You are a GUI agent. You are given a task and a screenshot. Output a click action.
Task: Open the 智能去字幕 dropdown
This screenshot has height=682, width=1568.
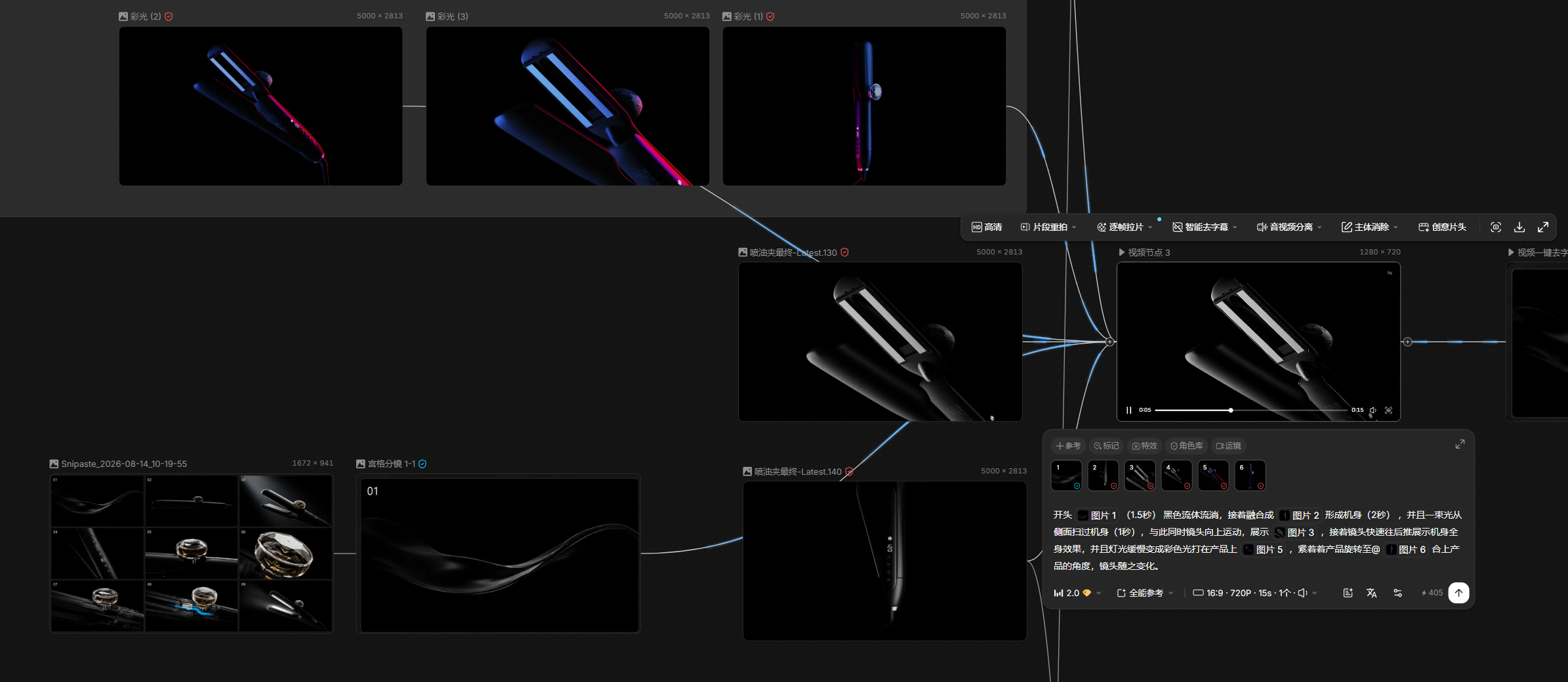pyautogui.click(x=1205, y=227)
